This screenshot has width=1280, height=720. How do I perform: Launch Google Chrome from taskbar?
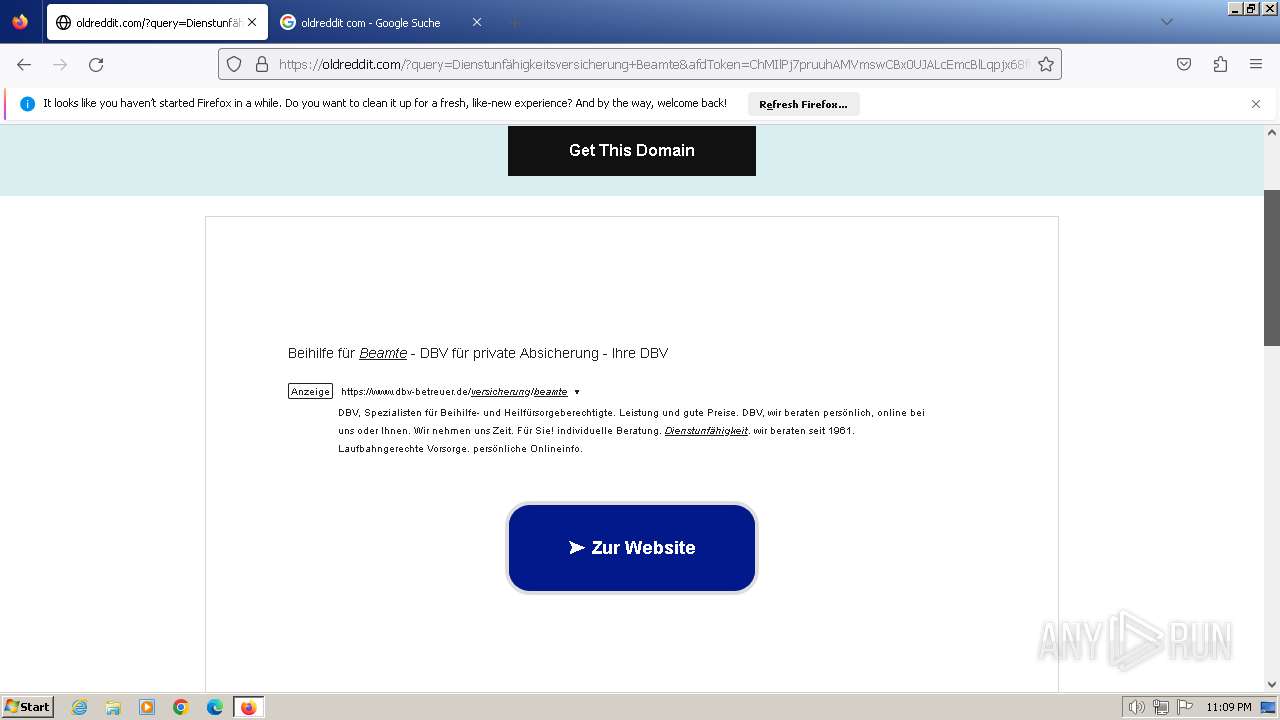pos(181,707)
